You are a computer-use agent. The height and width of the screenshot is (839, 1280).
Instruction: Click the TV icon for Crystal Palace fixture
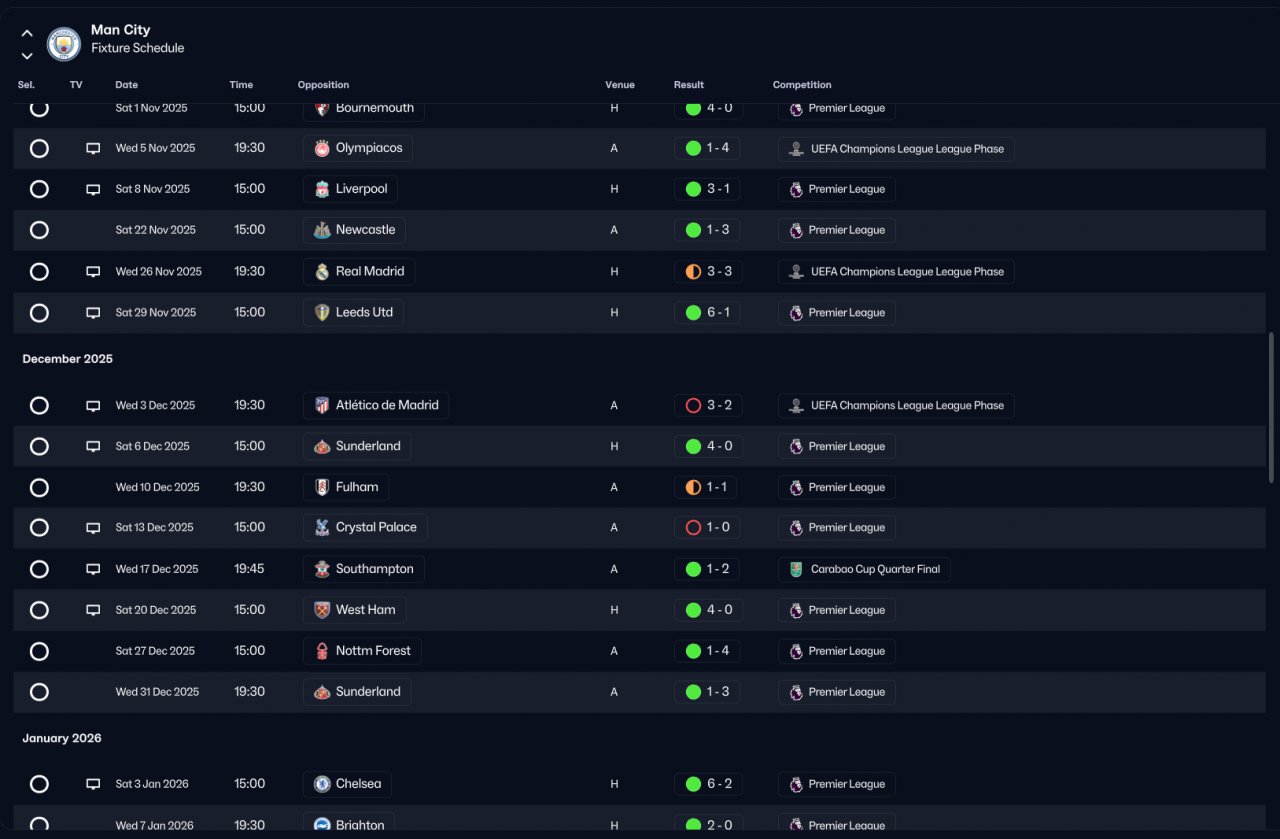pyautogui.click(x=93, y=528)
